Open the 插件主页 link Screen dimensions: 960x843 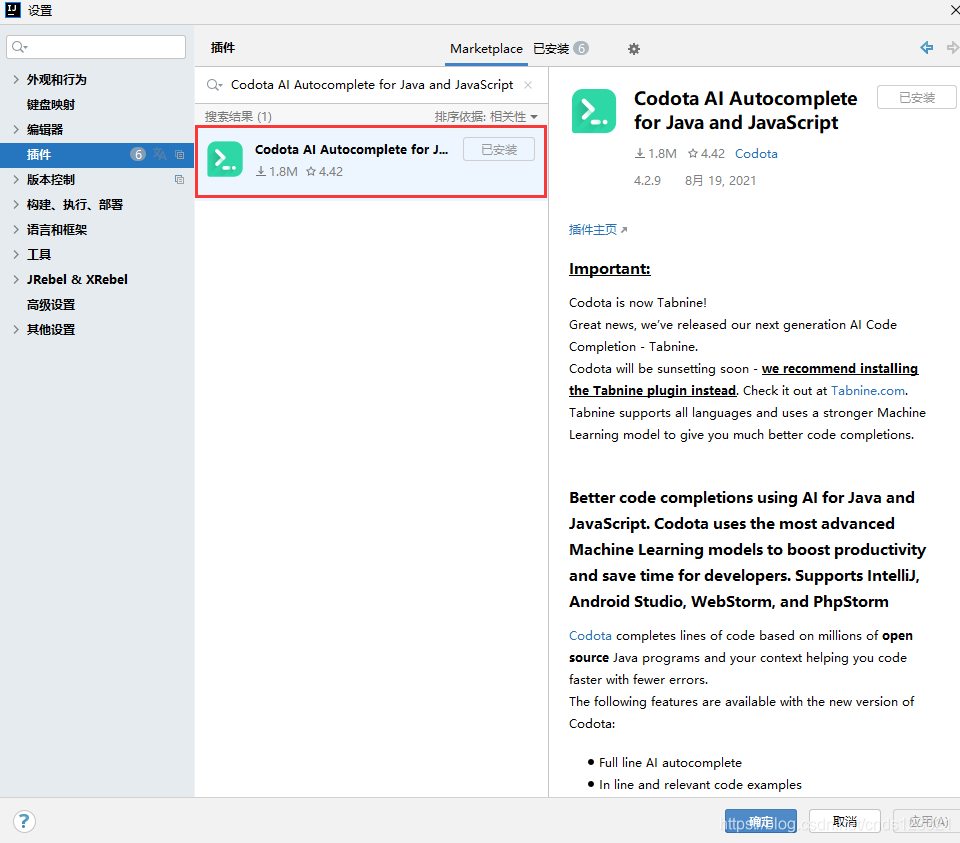(598, 230)
